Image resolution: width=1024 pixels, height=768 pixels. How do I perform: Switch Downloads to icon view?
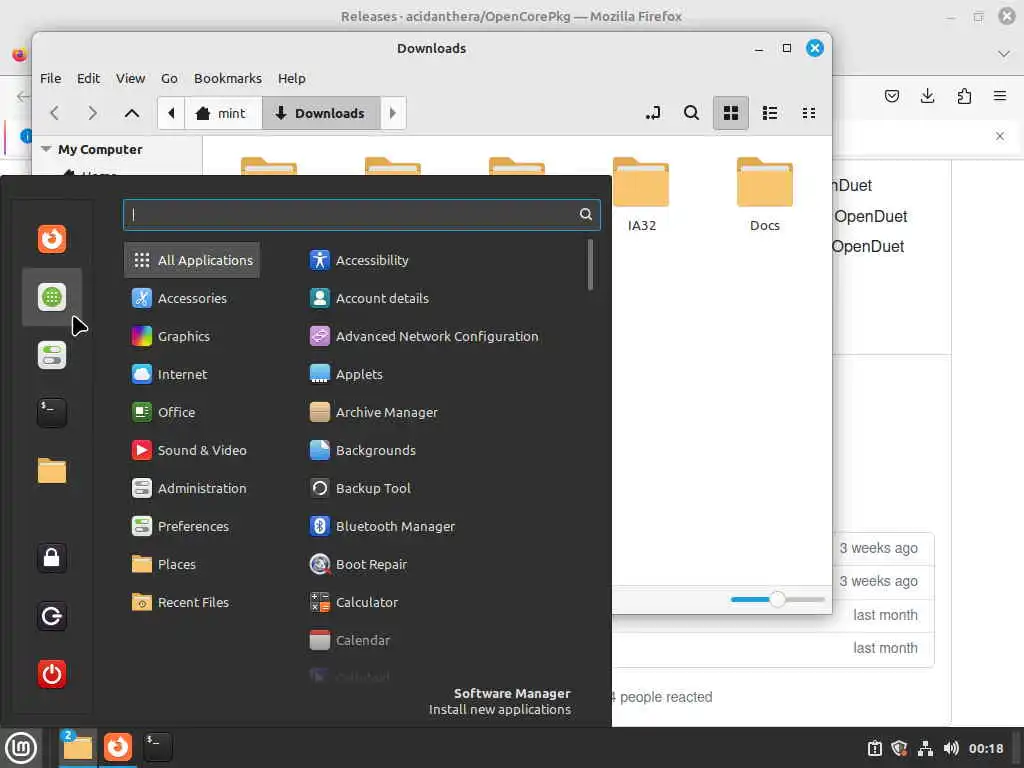tap(731, 113)
